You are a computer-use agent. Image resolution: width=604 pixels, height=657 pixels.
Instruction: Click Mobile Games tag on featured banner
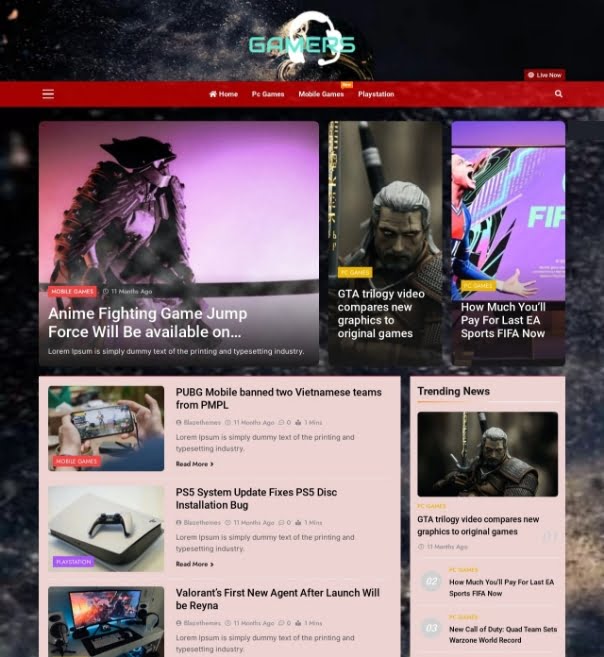pyautogui.click(x=72, y=292)
